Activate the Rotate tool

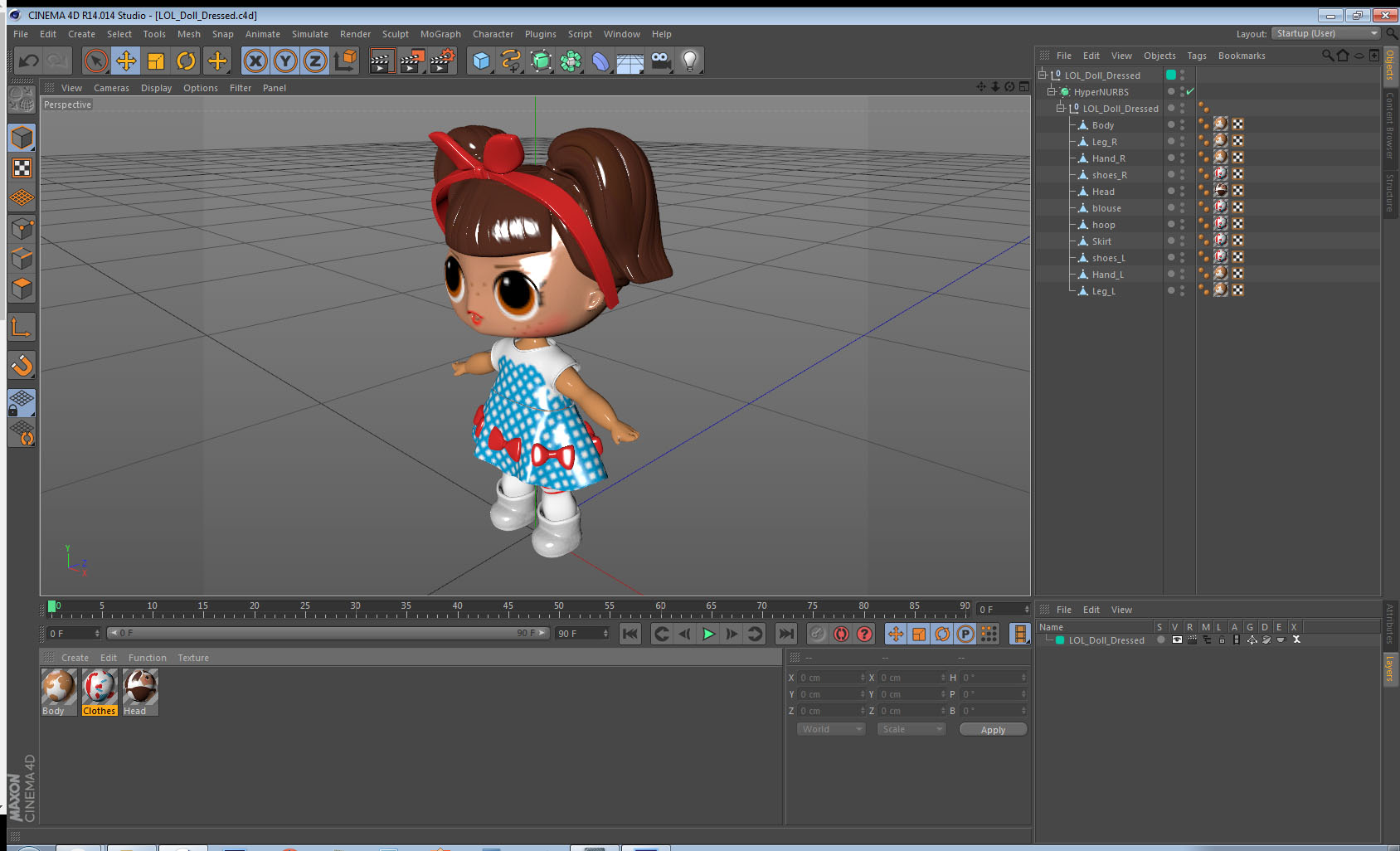pyautogui.click(x=187, y=61)
